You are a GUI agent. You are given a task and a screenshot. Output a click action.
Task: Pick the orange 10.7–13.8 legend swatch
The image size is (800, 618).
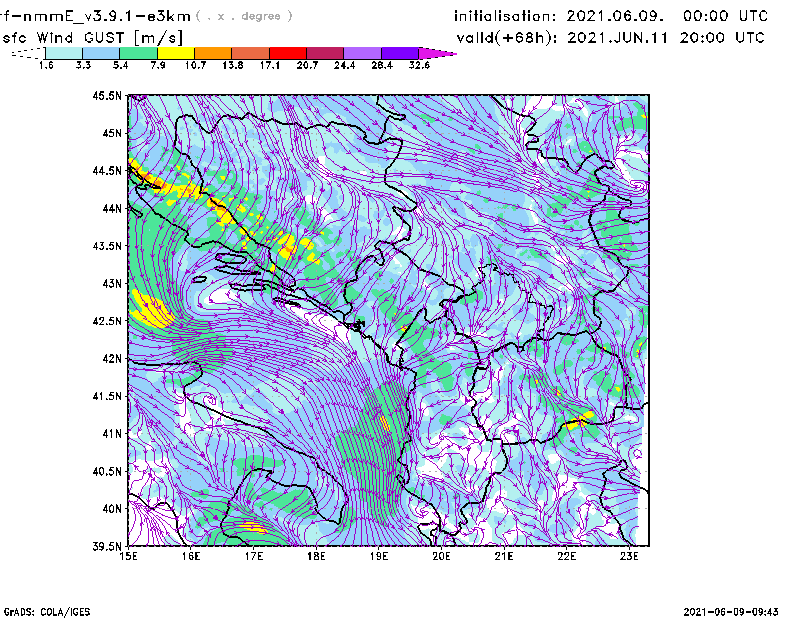tap(213, 53)
